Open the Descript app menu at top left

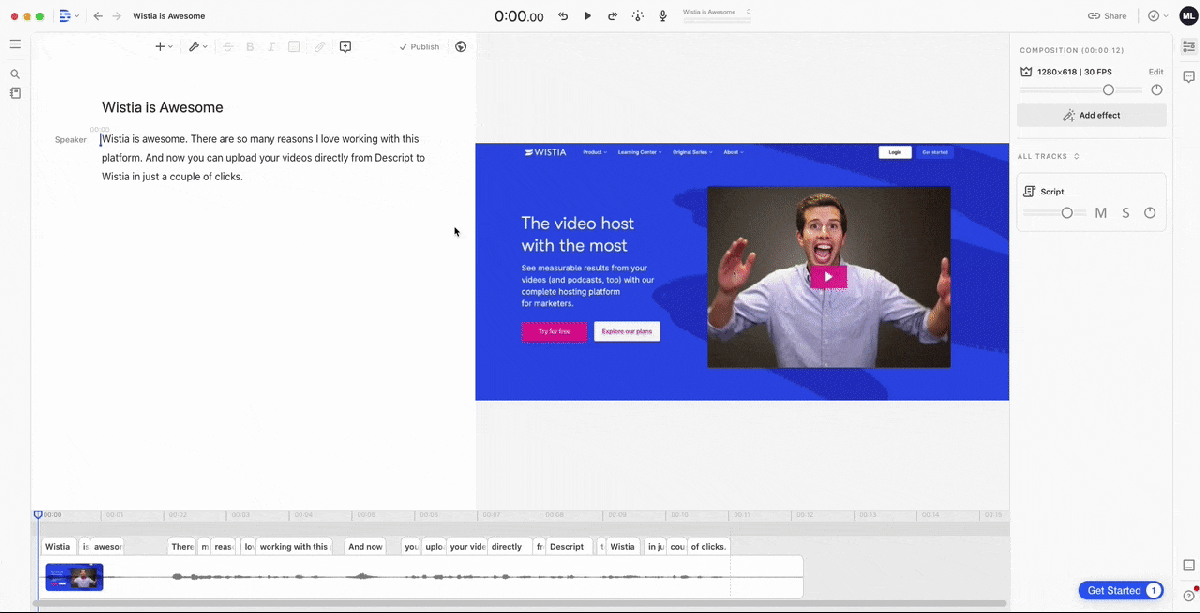coord(68,16)
